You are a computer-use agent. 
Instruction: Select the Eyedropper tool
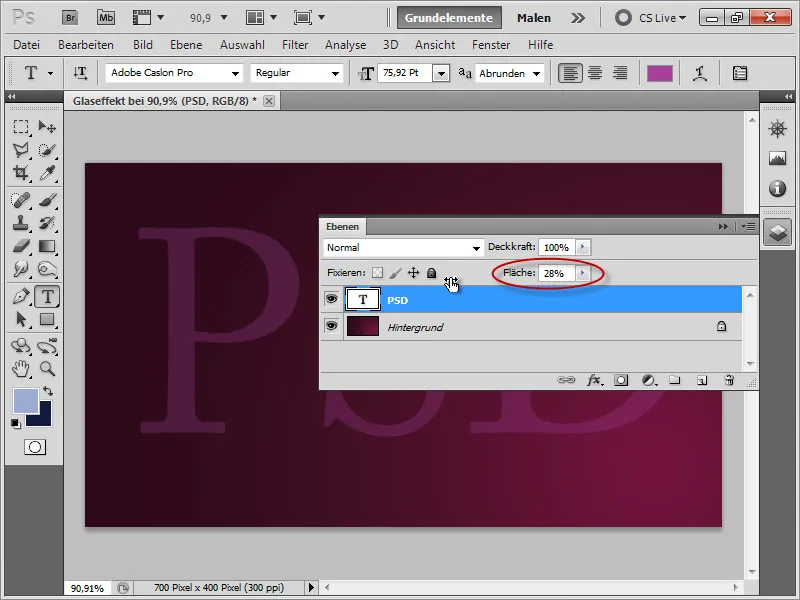47,173
